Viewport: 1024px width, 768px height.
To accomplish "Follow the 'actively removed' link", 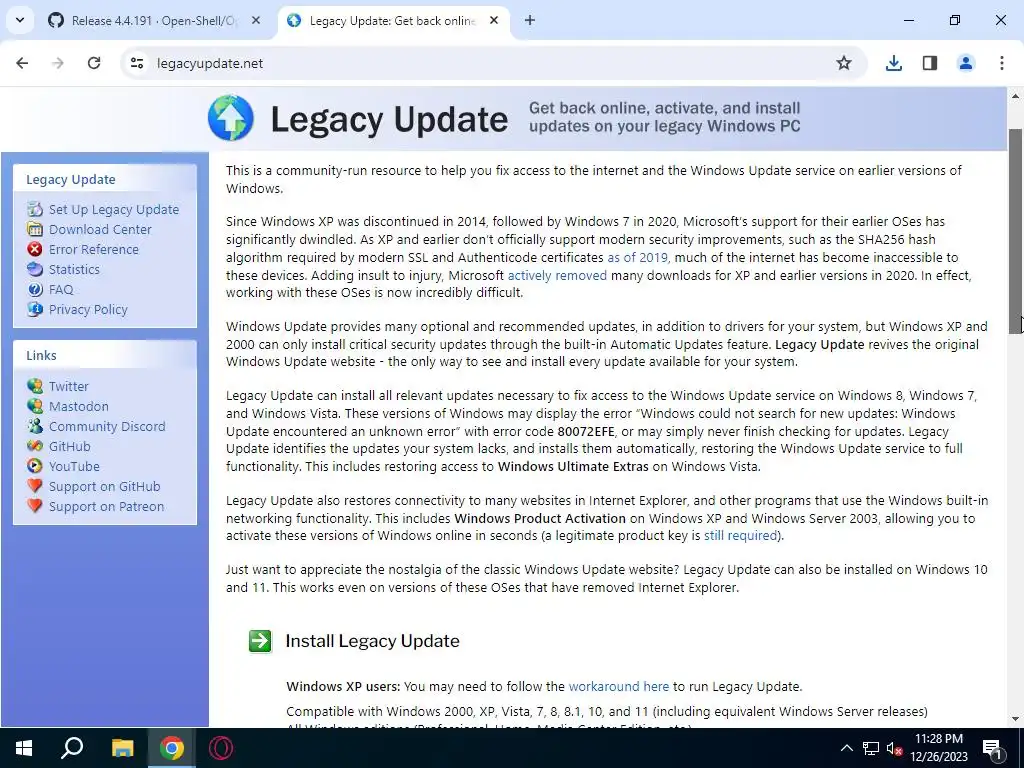I will pos(557,276).
